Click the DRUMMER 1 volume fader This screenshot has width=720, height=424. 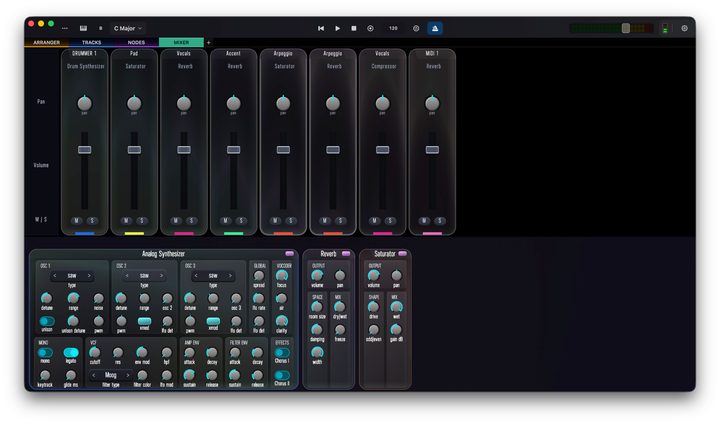[84, 150]
